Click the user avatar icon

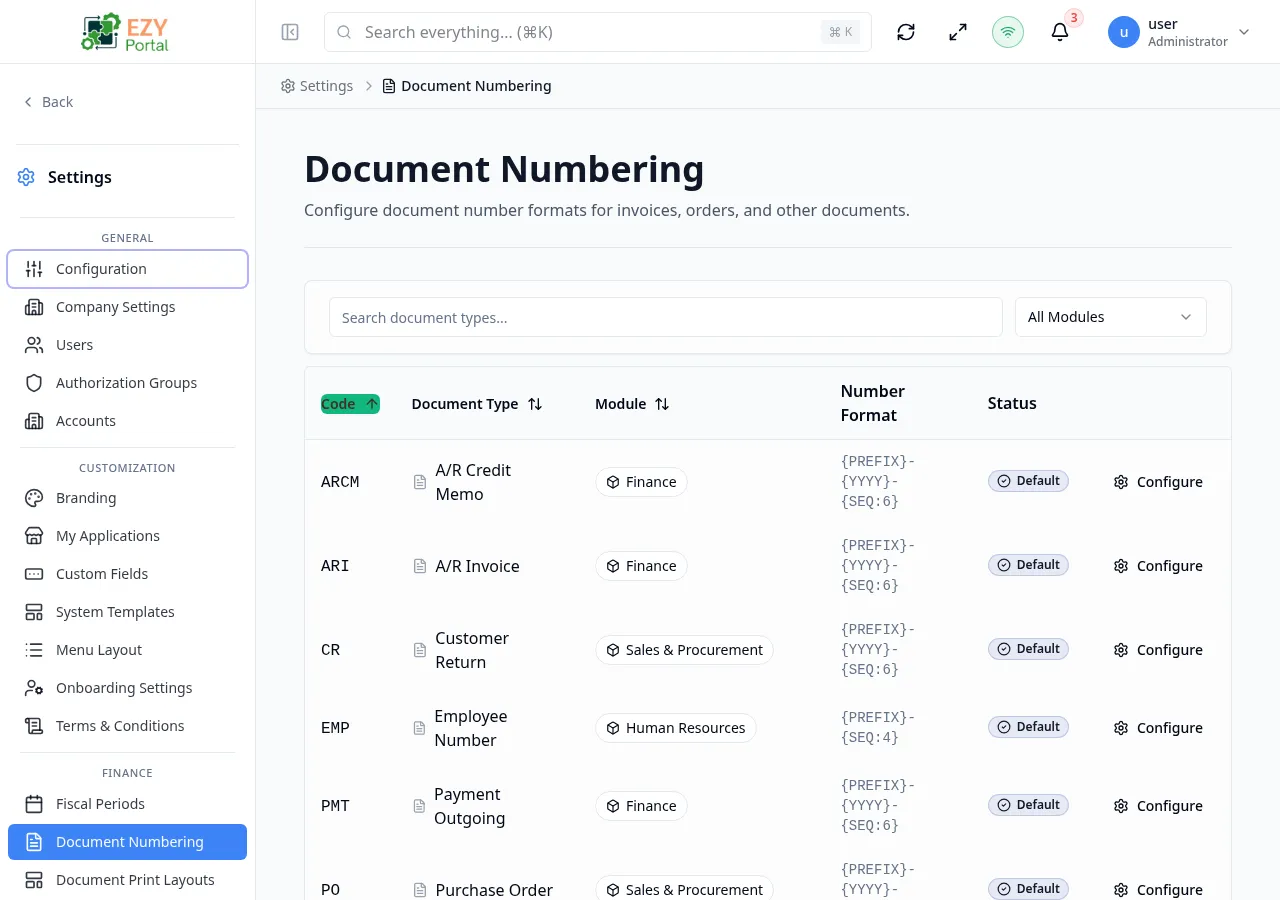point(1124,32)
